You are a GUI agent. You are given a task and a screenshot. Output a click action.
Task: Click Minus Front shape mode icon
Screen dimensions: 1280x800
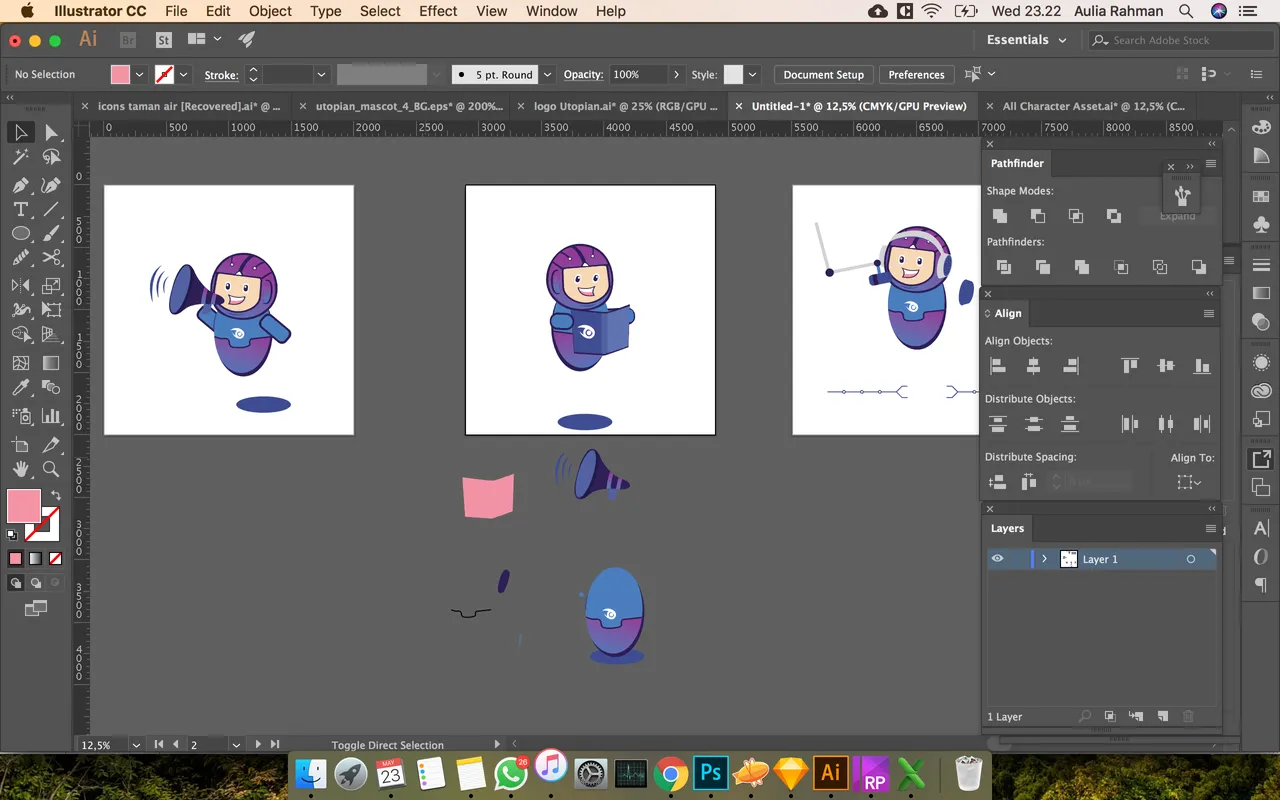(1037, 216)
